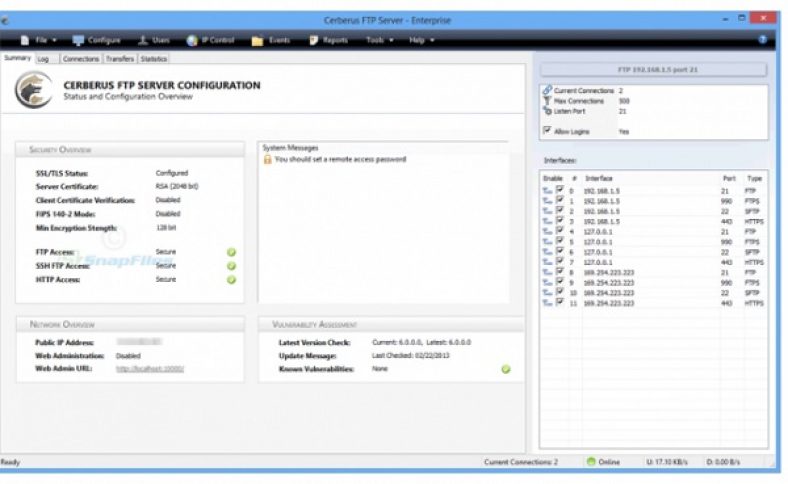This screenshot has height=484, width=788.
Task: Click the network icon of interface 9 row
Action: (x=547, y=282)
